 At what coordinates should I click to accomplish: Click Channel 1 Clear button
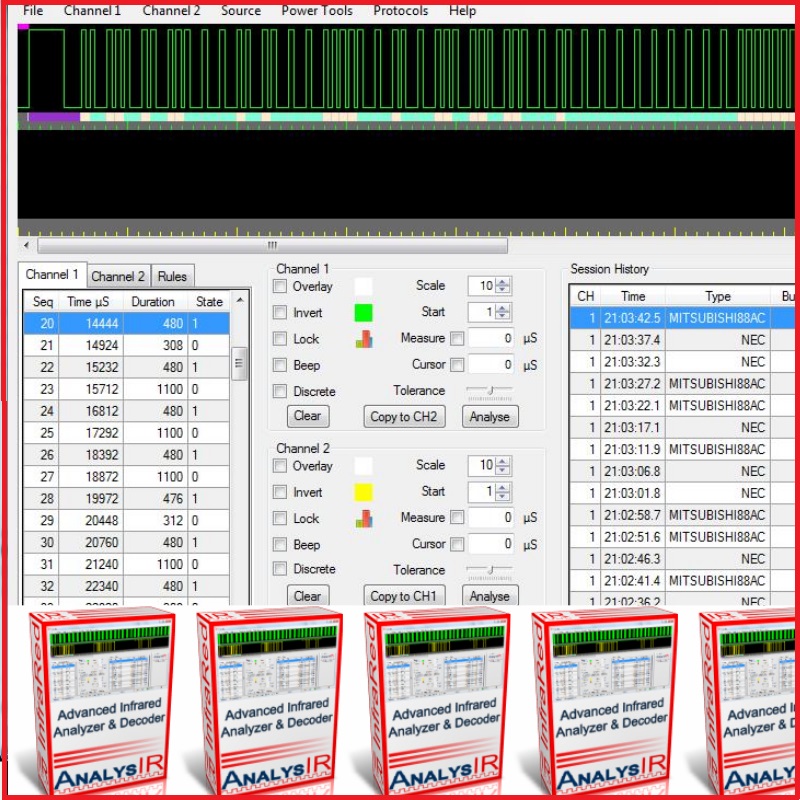308,416
